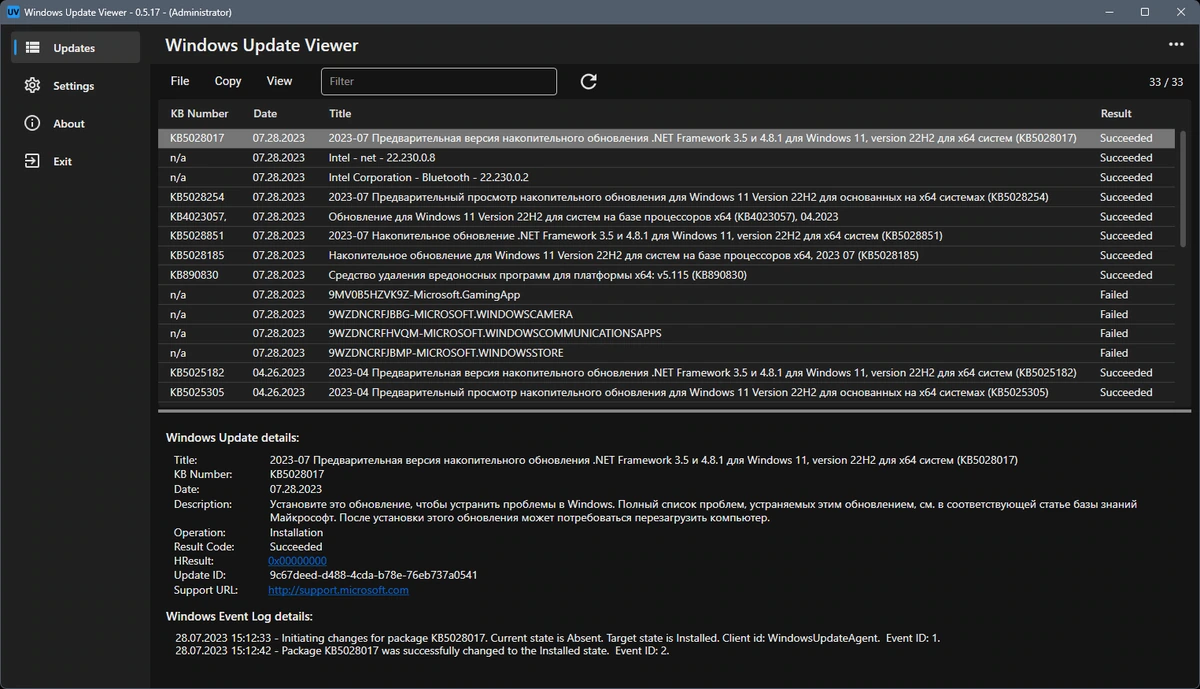Open the support.microsoft.com link
This screenshot has width=1200, height=689.
point(338,590)
